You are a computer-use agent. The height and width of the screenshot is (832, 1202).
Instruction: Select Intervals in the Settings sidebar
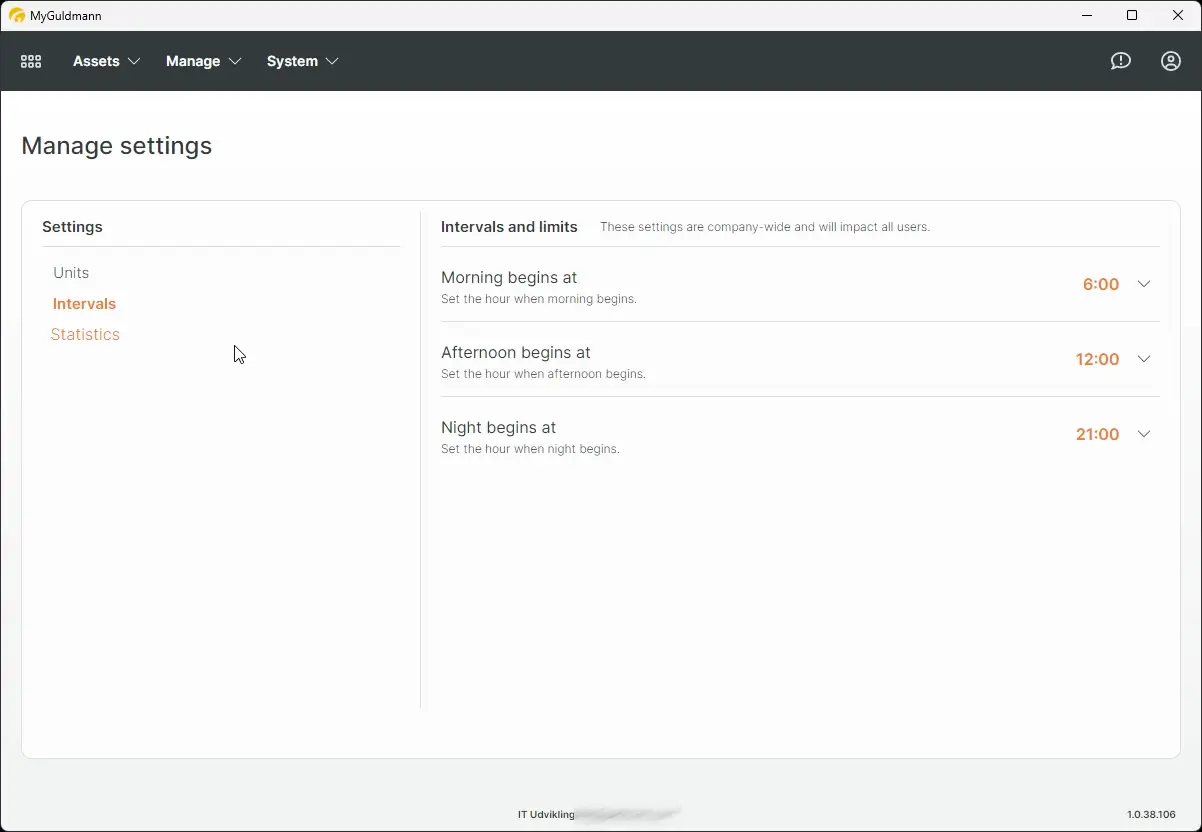(x=84, y=303)
